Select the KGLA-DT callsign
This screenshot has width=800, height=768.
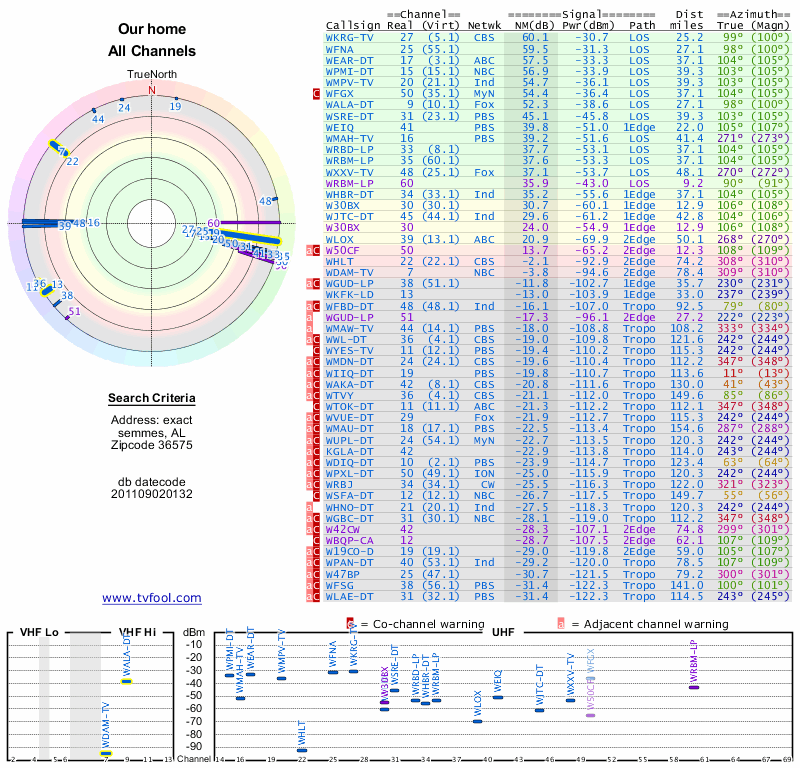(x=349, y=452)
